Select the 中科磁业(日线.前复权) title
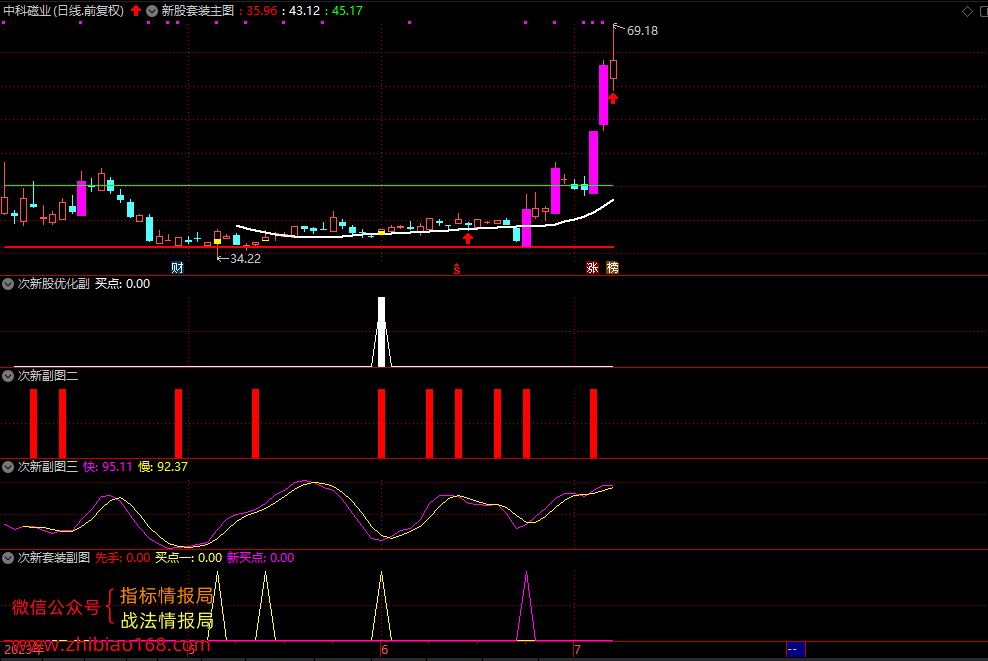988x661 pixels. (64, 11)
